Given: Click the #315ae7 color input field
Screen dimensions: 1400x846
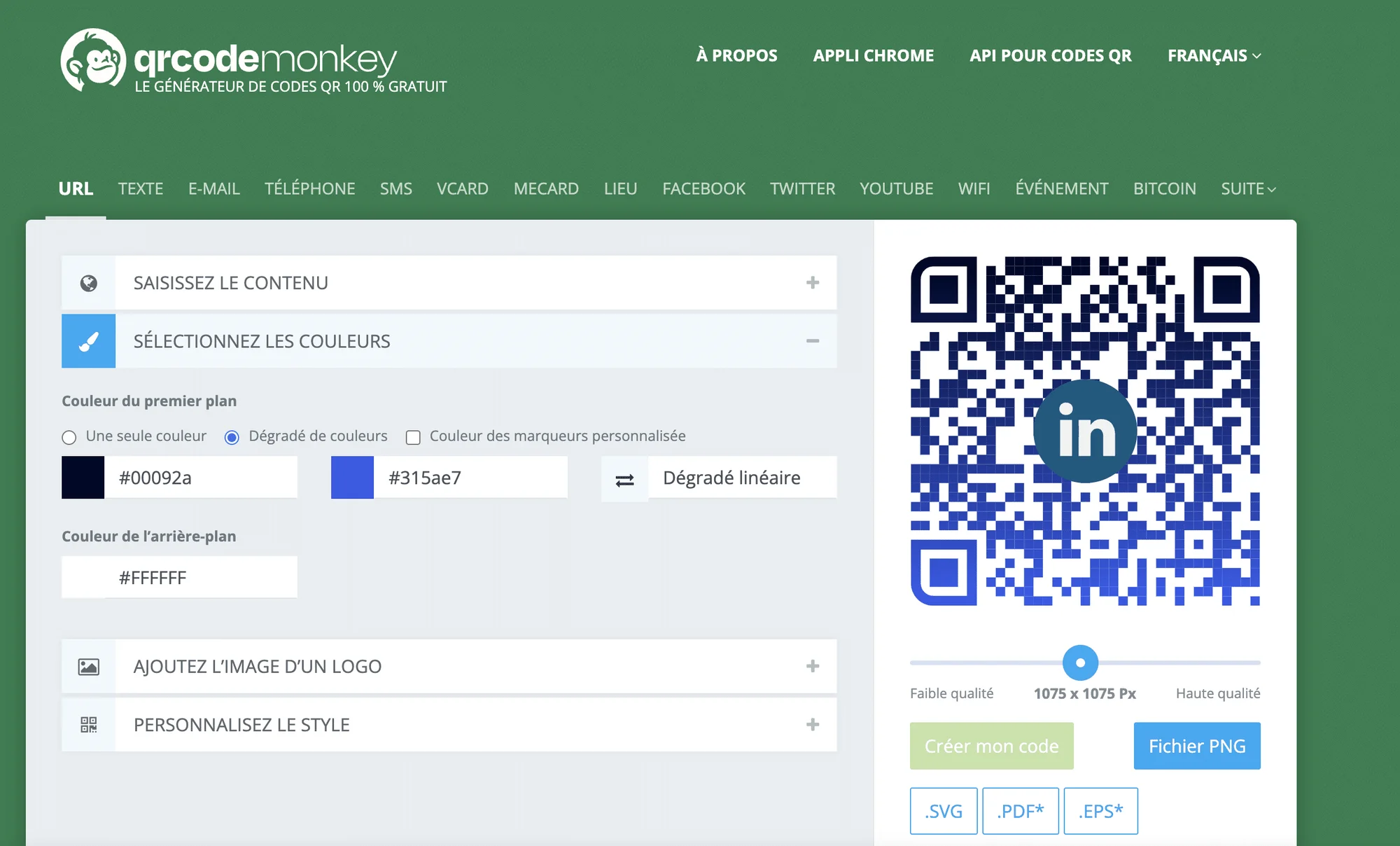Looking at the screenshot, I should click(x=470, y=478).
